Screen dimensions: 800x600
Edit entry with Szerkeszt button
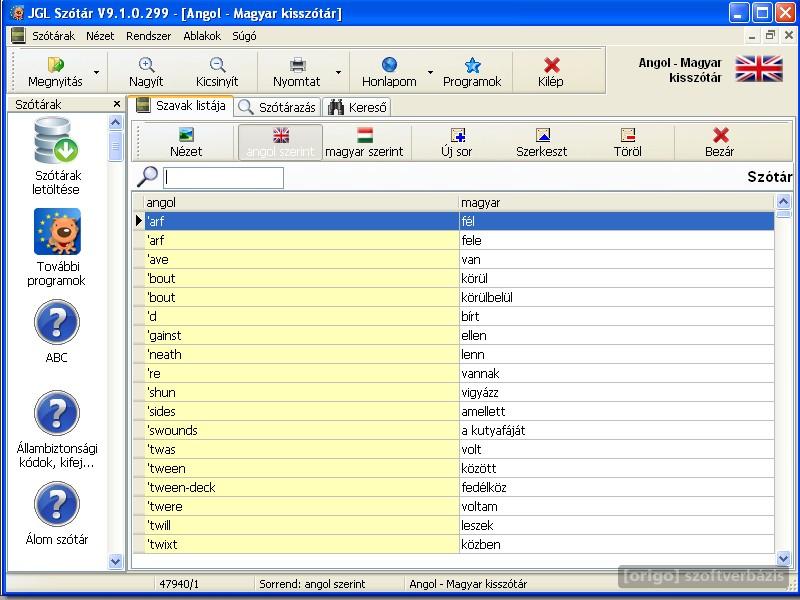(x=542, y=142)
